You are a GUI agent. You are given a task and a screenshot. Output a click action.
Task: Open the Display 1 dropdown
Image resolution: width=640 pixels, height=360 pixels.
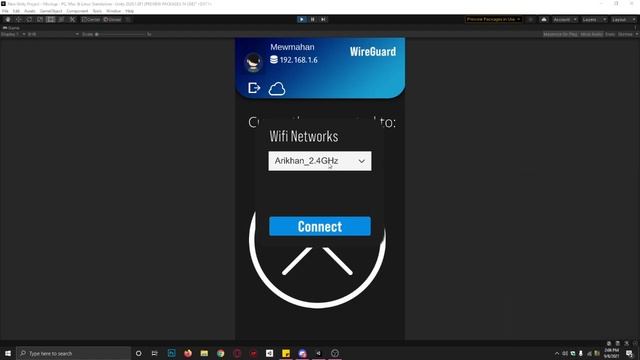[x=13, y=34]
